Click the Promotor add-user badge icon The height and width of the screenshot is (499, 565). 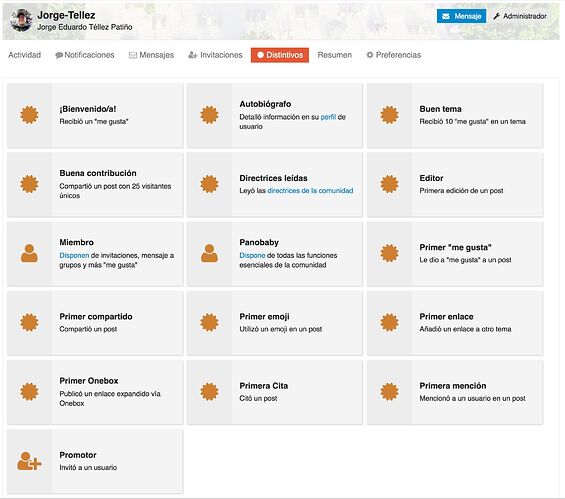pyautogui.click(x=29, y=461)
